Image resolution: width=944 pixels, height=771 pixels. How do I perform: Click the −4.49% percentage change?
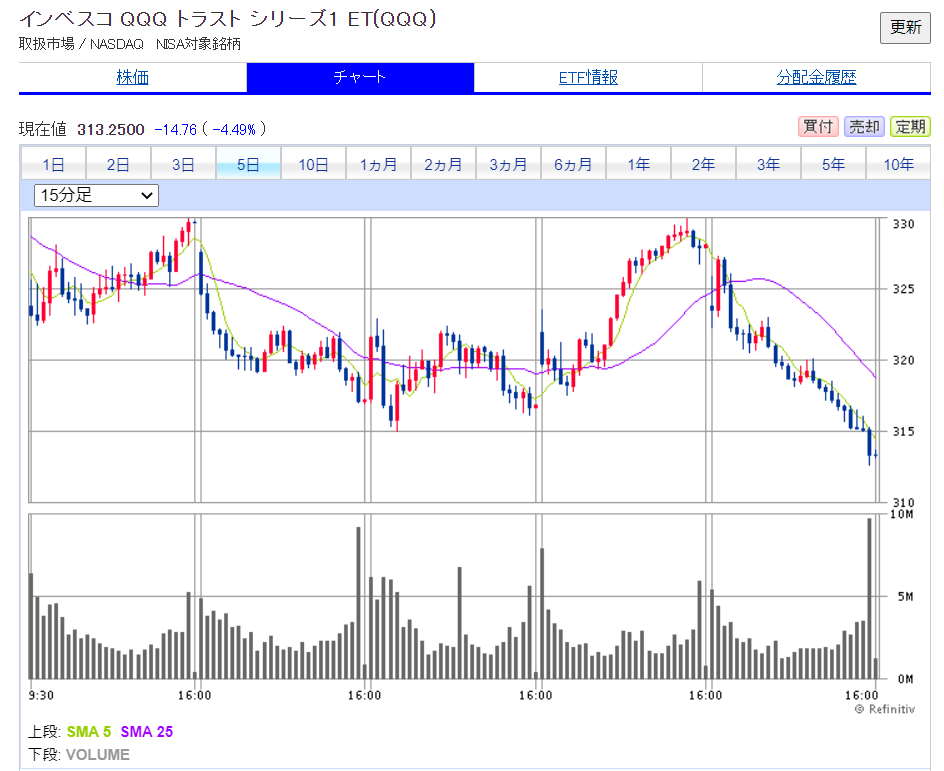pos(234,129)
